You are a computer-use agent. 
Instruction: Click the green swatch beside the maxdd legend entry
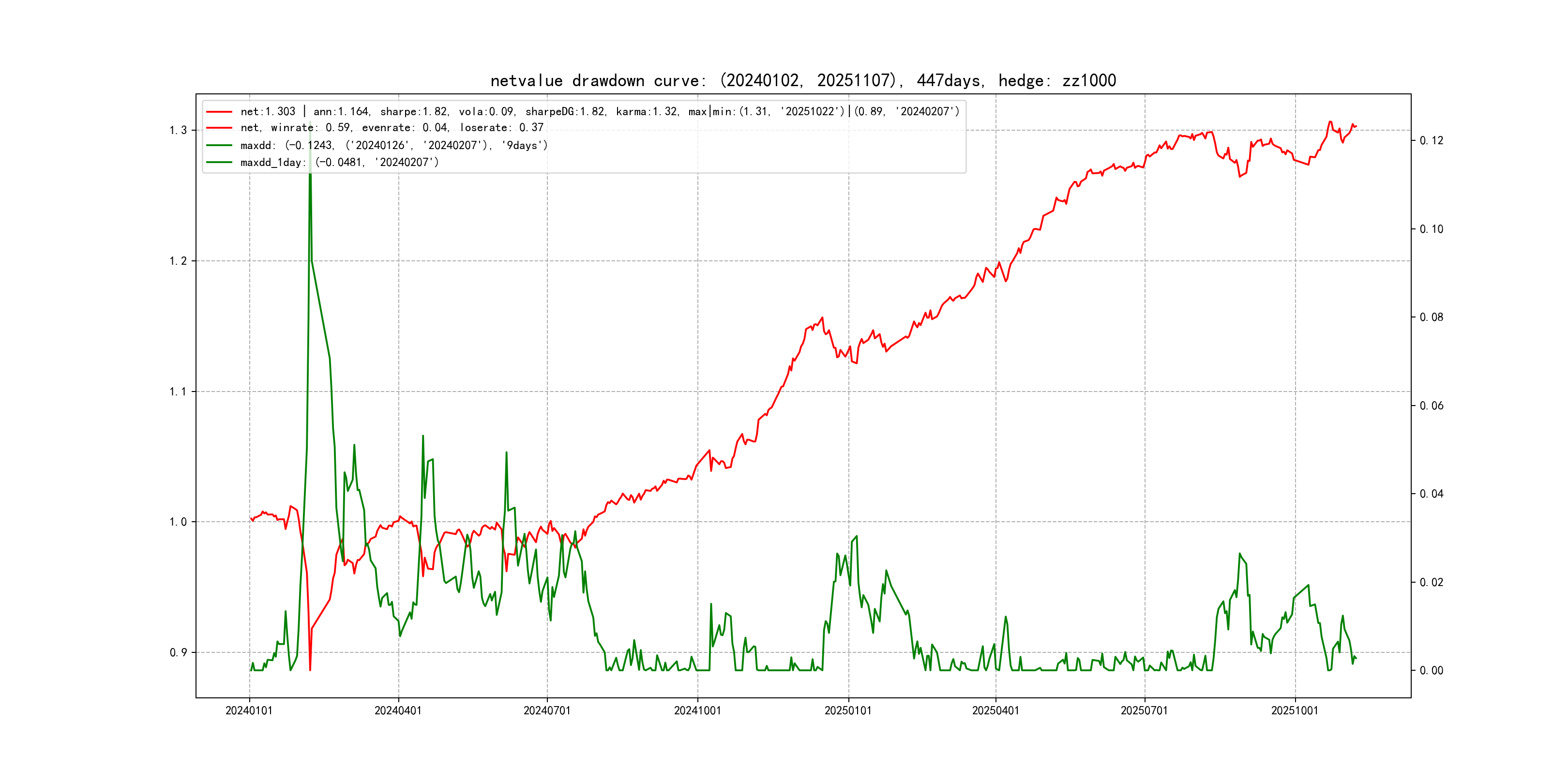219,146
